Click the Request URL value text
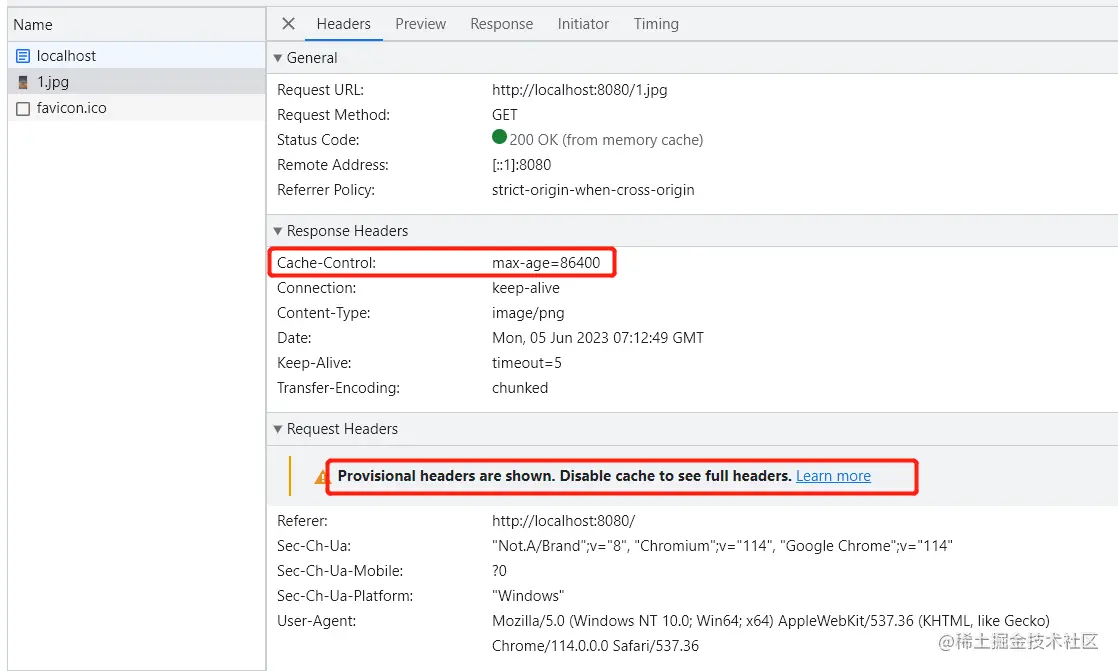This screenshot has width=1118, height=671. (x=579, y=90)
